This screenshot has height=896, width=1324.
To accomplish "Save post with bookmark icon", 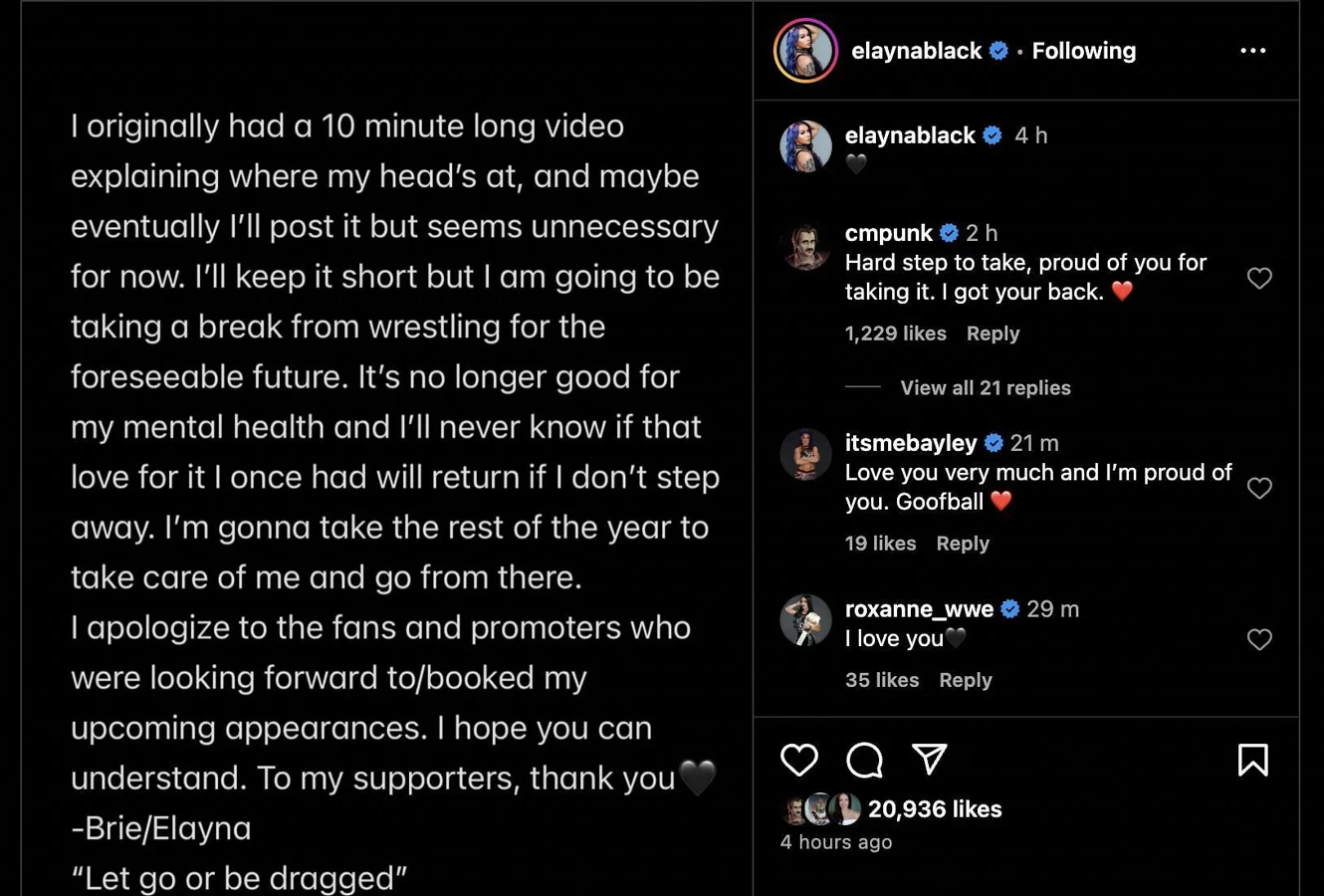I will click(1252, 760).
